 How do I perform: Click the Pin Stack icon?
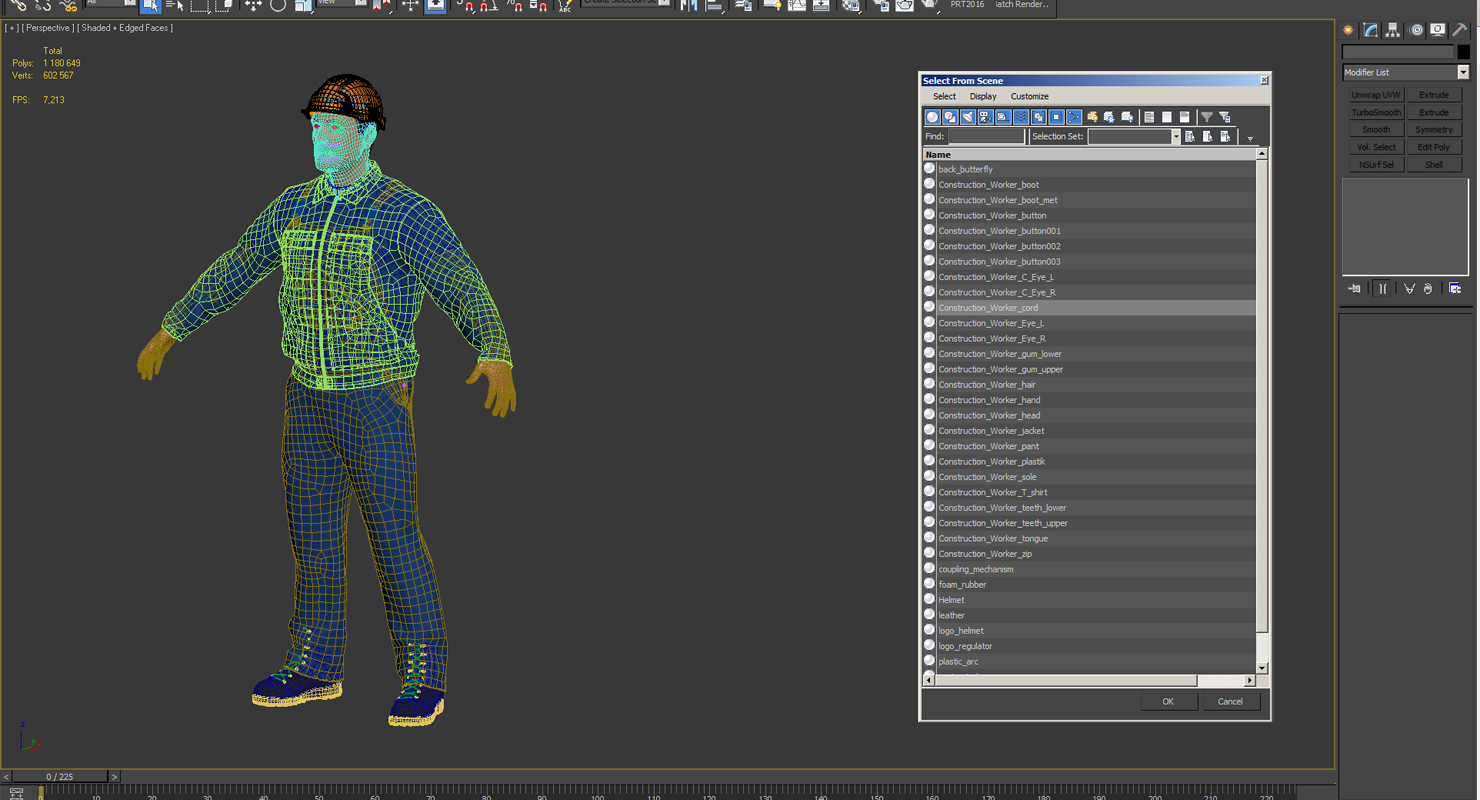point(1354,289)
